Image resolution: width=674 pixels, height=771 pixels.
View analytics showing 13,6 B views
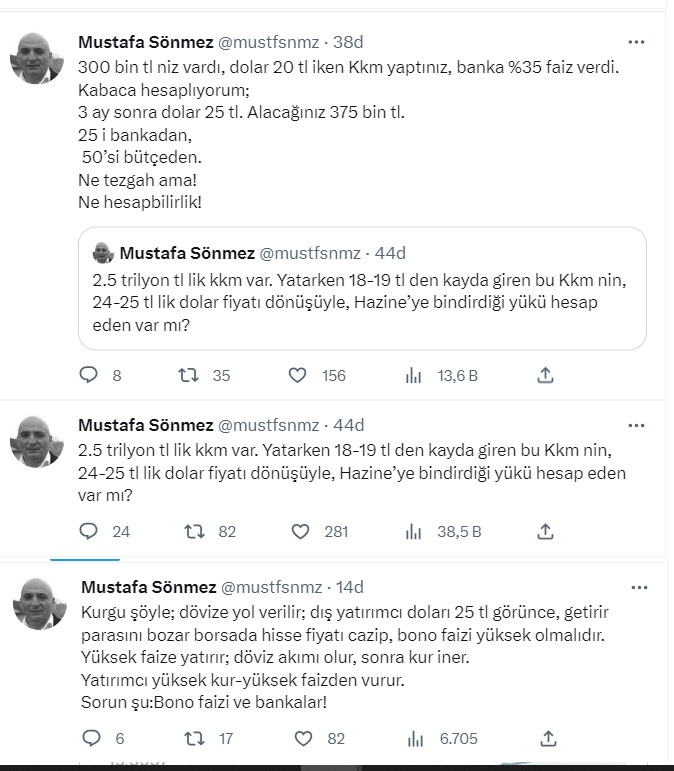click(x=415, y=376)
